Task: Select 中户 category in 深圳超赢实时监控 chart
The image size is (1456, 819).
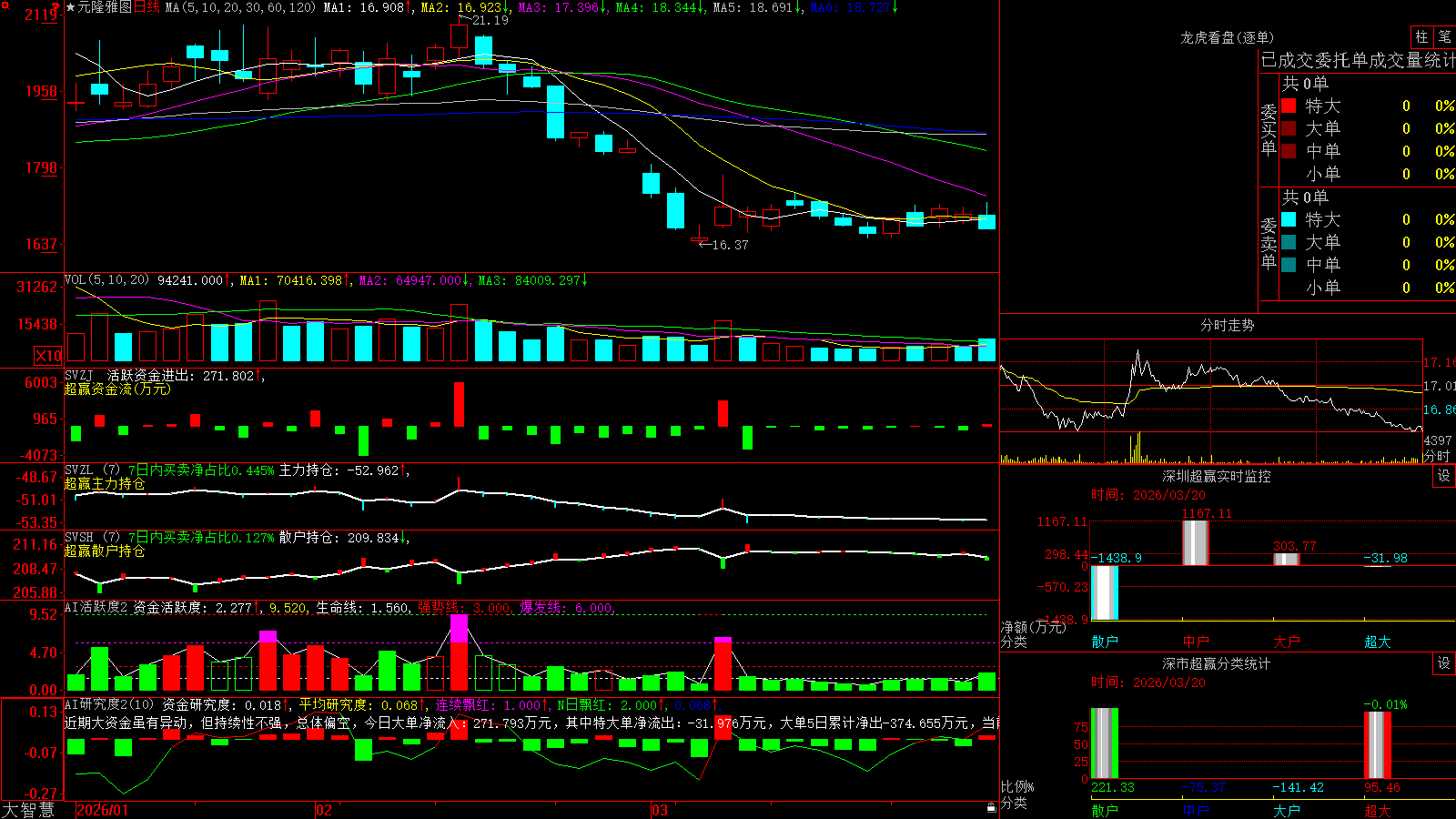Action: pyautogui.click(x=1196, y=642)
